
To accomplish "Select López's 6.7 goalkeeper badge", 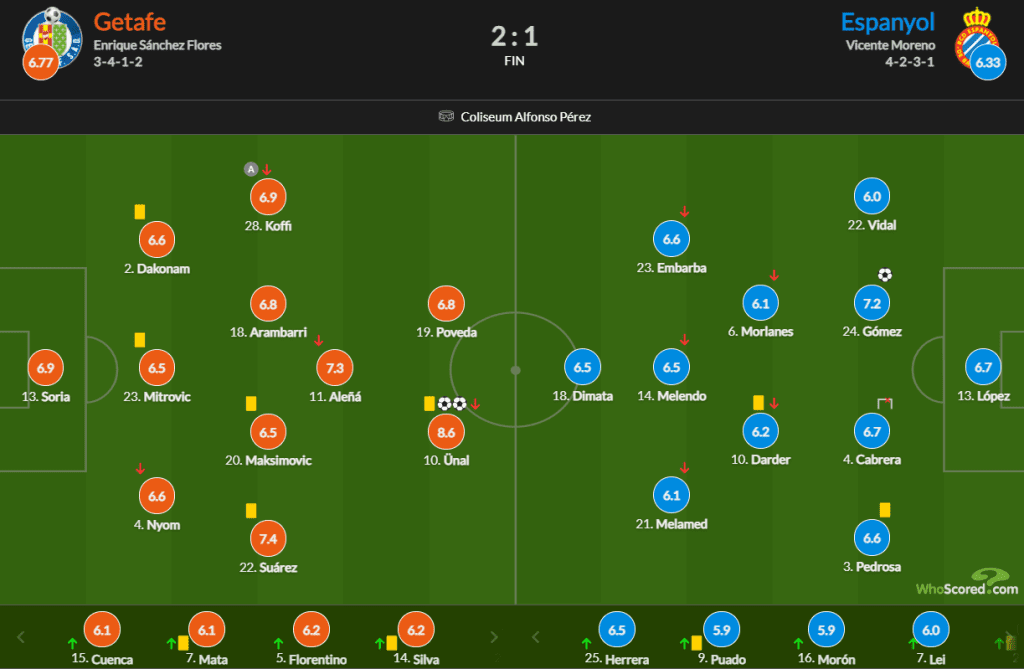I will [x=983, y=367].
